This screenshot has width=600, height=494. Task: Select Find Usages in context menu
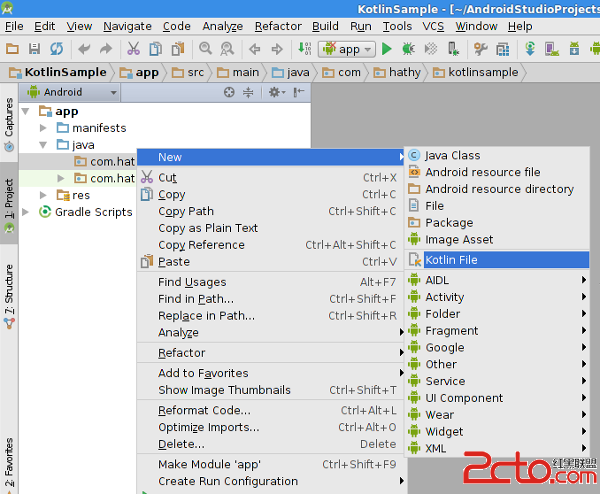pos(270,282)
